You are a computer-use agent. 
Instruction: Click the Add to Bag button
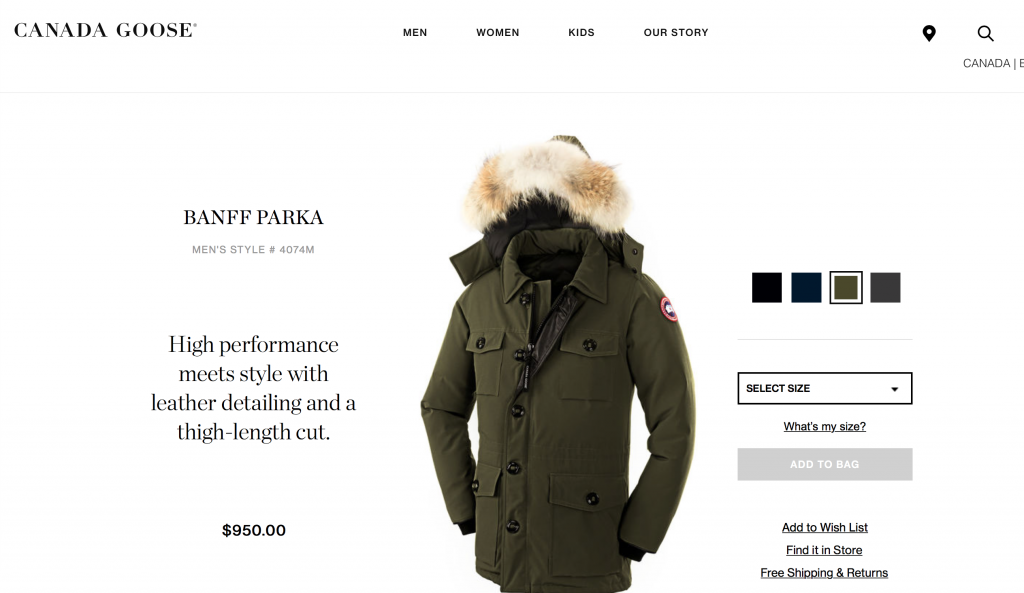tap(825, 464)
